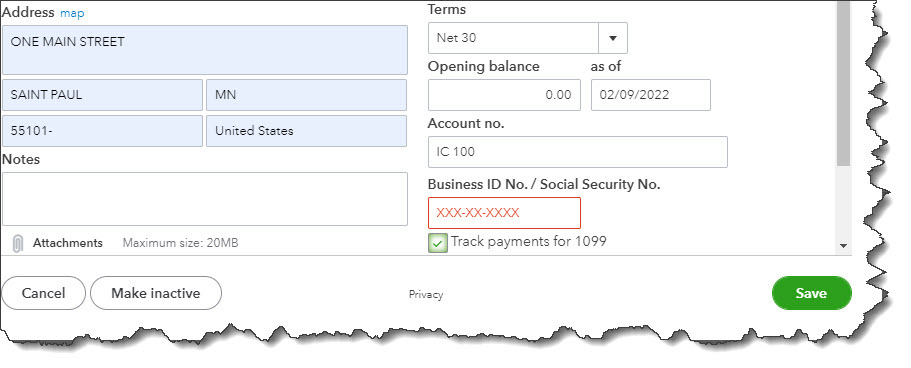
Task: Select the Net 30 terms field
Action: 513,38
